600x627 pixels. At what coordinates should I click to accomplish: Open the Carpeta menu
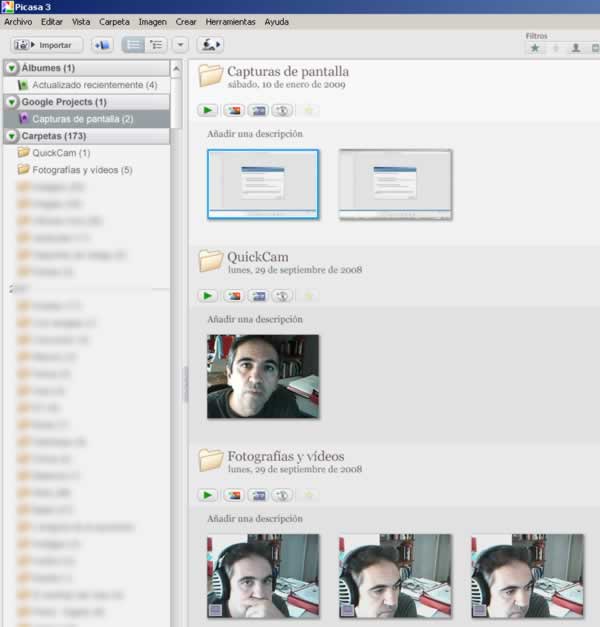point(114,22)
